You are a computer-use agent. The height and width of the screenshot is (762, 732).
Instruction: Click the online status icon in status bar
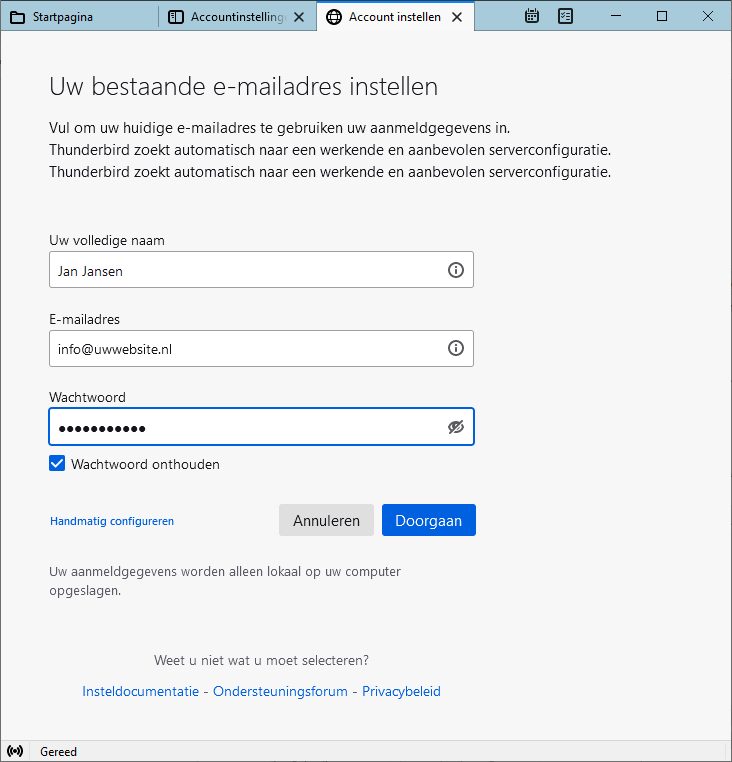point(15,751)
